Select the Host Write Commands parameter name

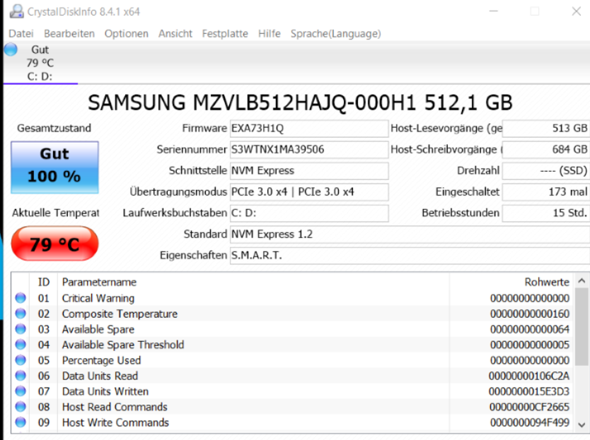(x=115, y=422)
